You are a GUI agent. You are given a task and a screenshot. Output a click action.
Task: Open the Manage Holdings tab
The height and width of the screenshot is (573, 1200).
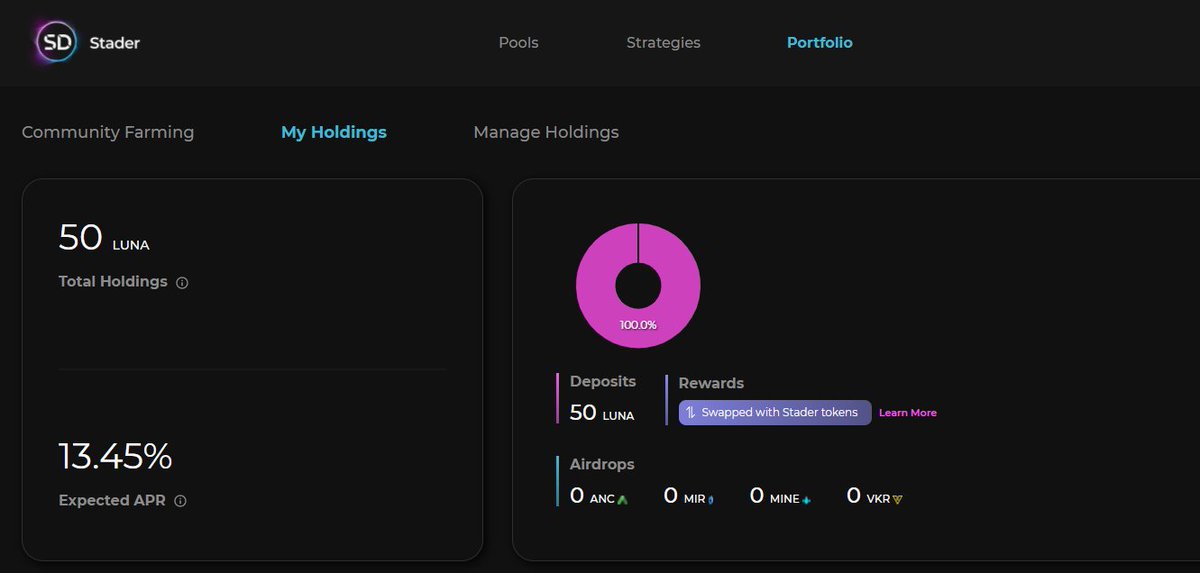point(546,132)
